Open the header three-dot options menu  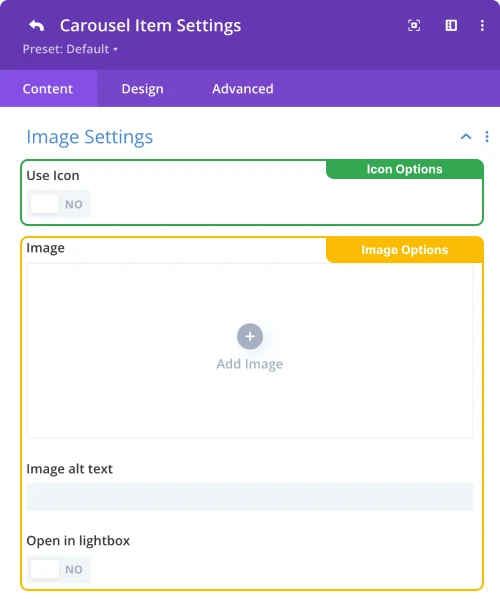(482, 26)
